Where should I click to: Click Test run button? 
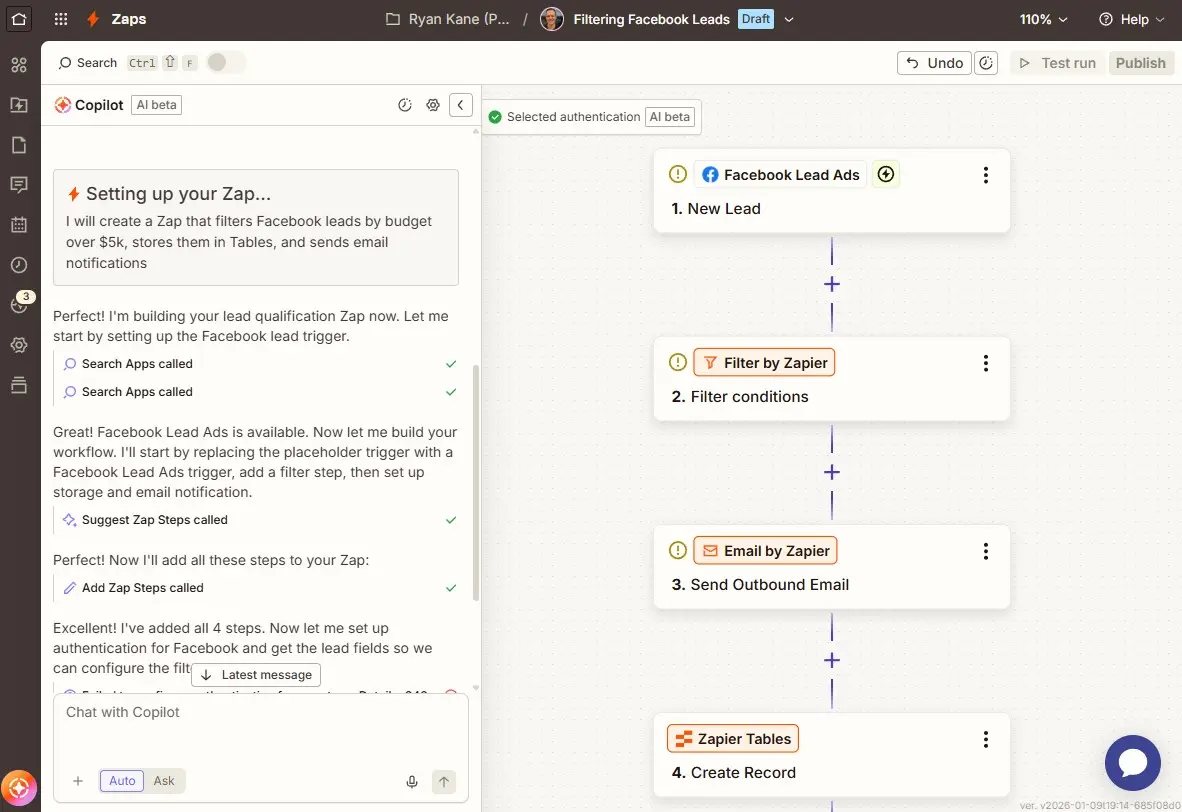coord(1058,63)
